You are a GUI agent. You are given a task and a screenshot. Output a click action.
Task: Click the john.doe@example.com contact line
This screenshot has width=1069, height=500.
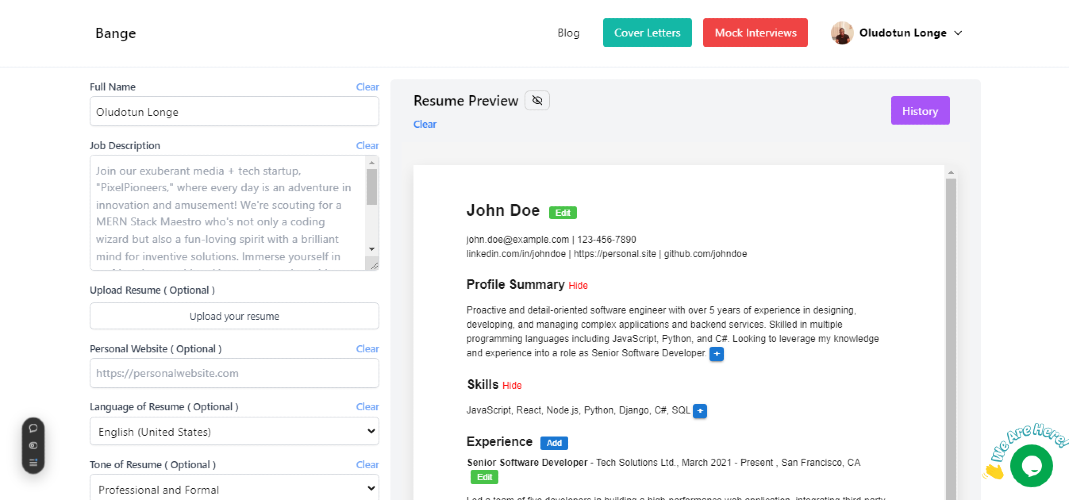click(551, 239)
